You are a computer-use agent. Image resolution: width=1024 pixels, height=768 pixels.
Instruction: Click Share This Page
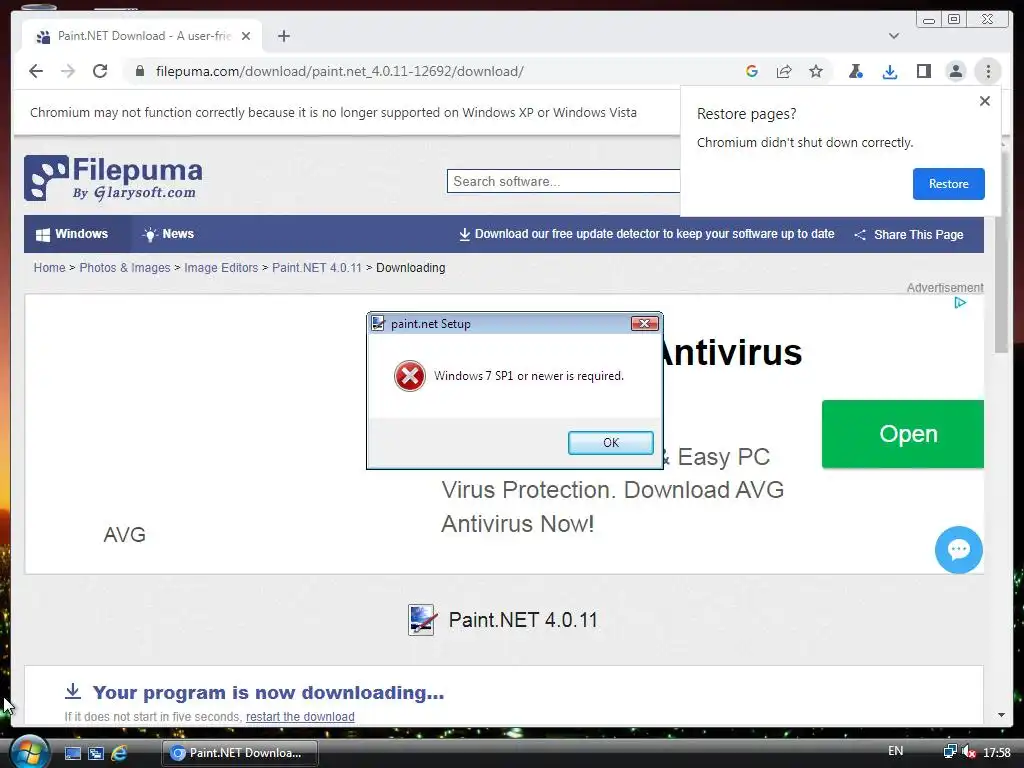click(x=909, y=234)
